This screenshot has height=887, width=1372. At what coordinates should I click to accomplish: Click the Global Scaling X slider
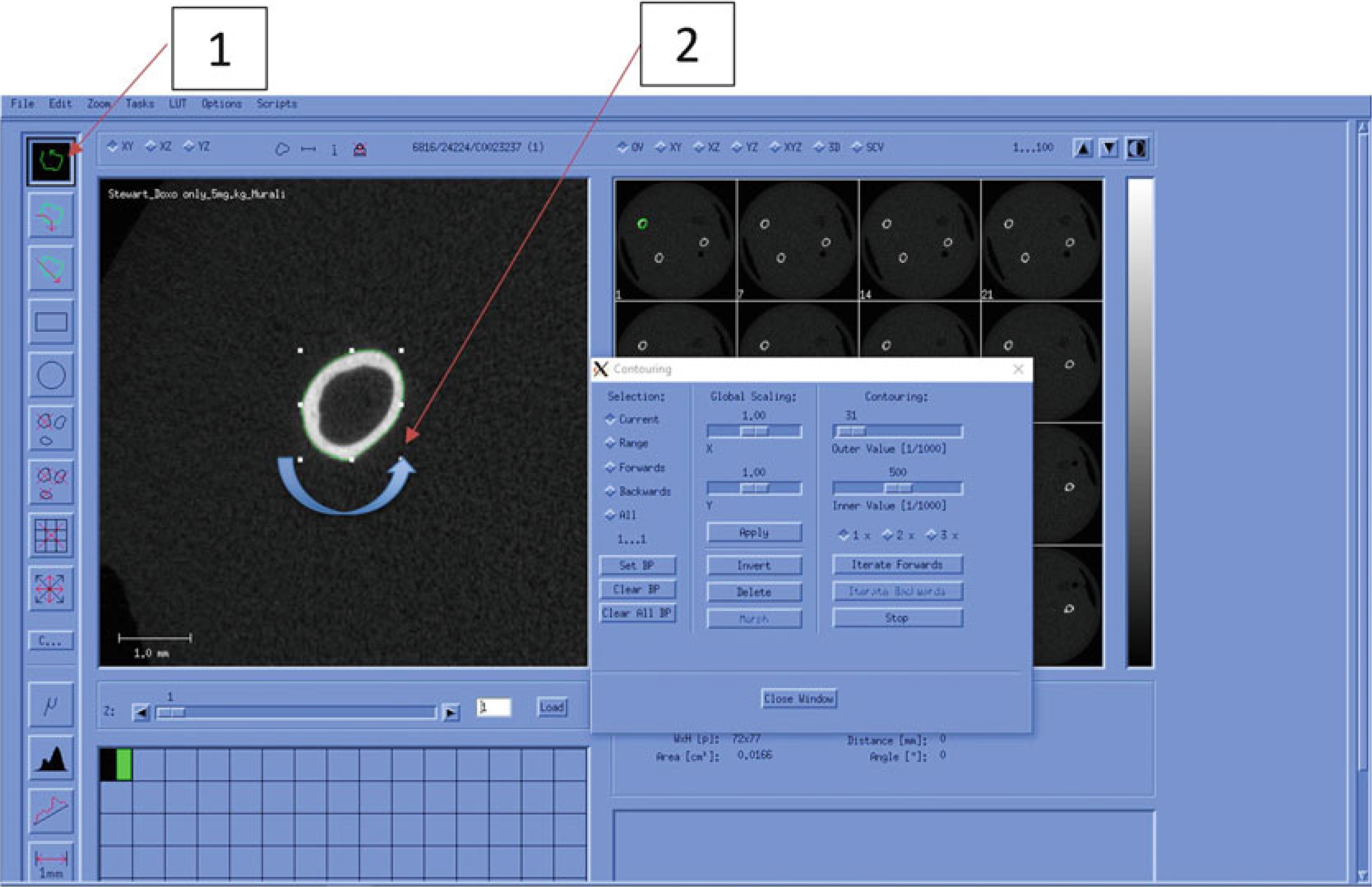(754, 431)
